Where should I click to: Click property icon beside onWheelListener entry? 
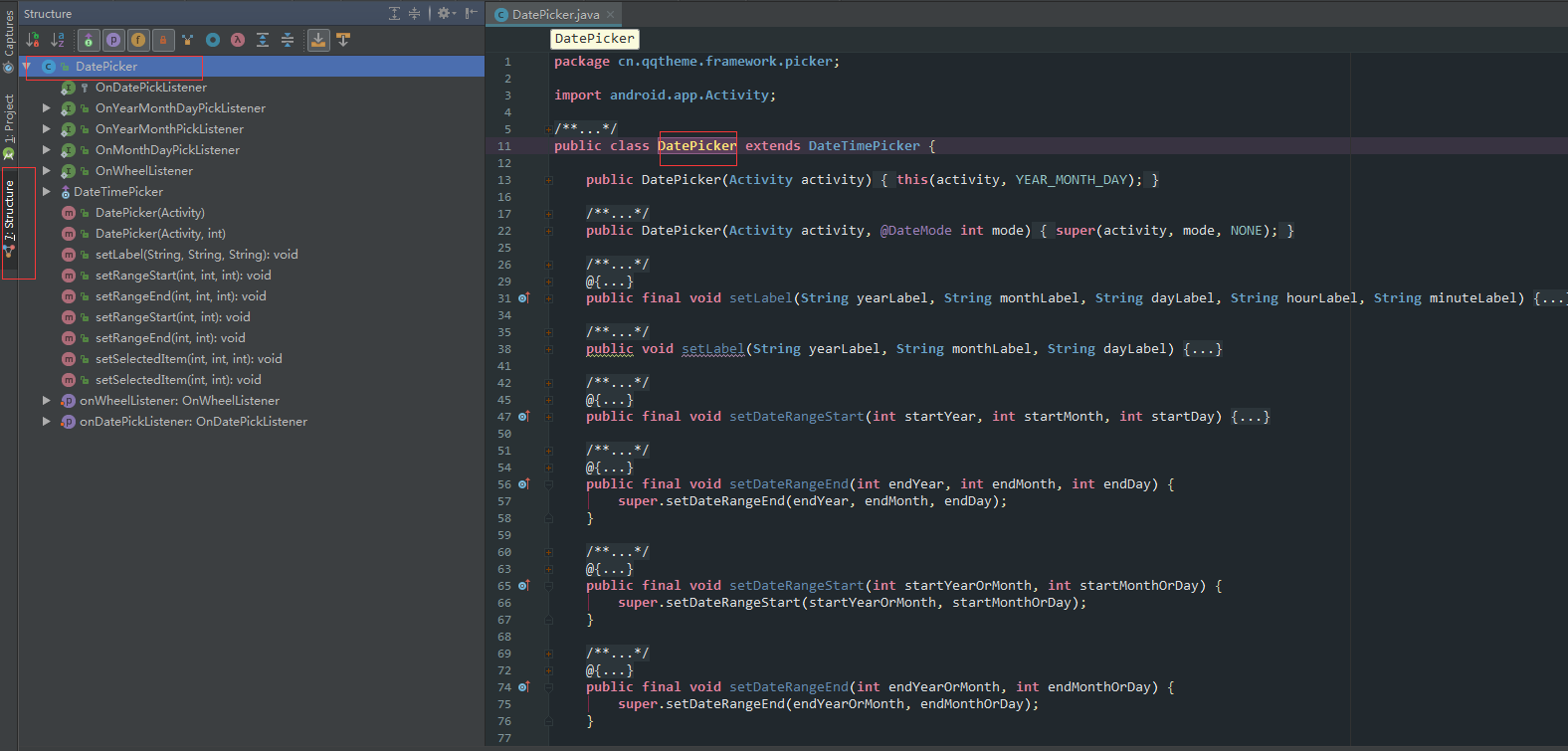68,401
